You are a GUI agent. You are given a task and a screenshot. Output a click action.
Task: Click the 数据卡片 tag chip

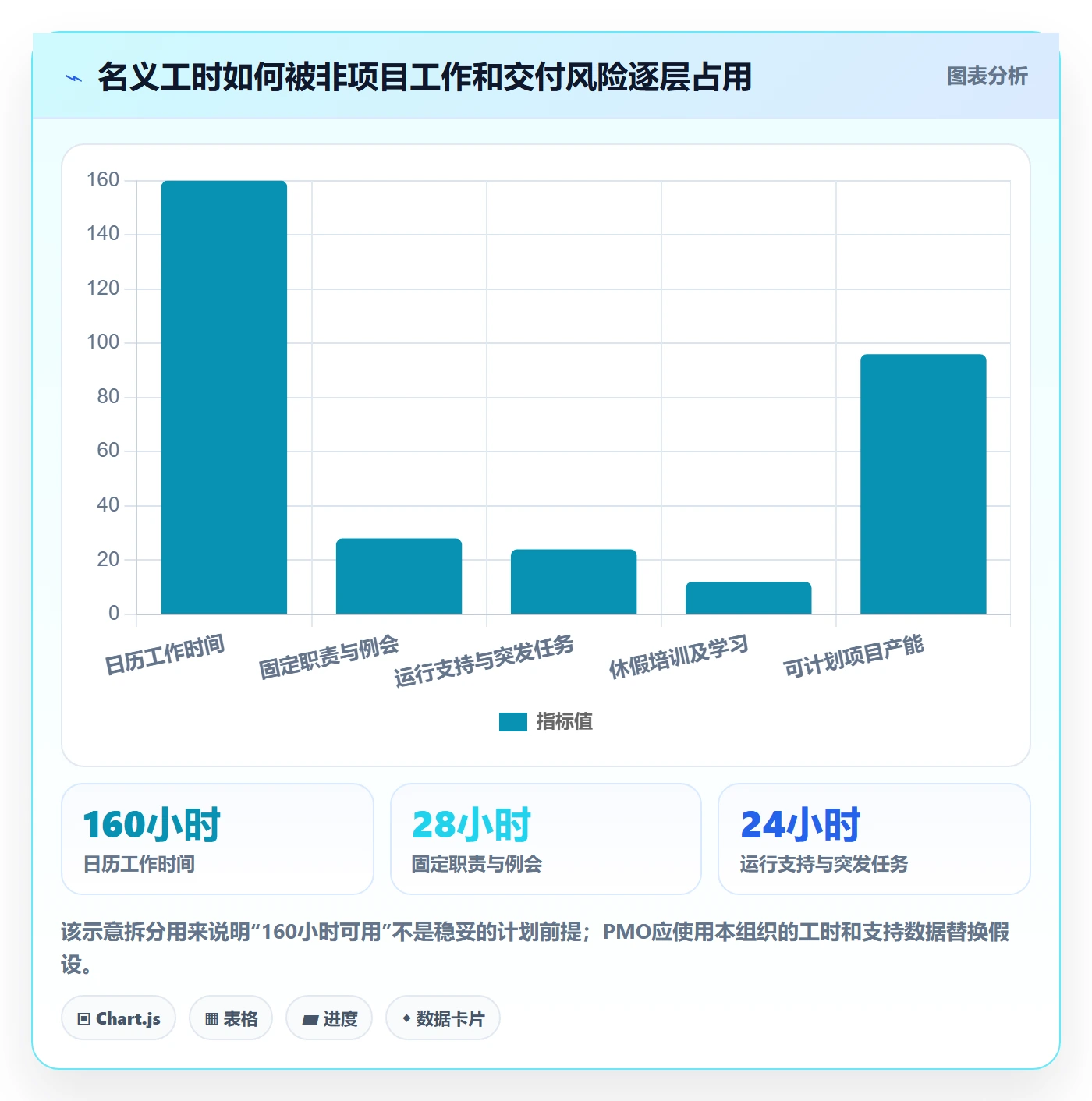pyautogui.click(x=443, y=1018)
